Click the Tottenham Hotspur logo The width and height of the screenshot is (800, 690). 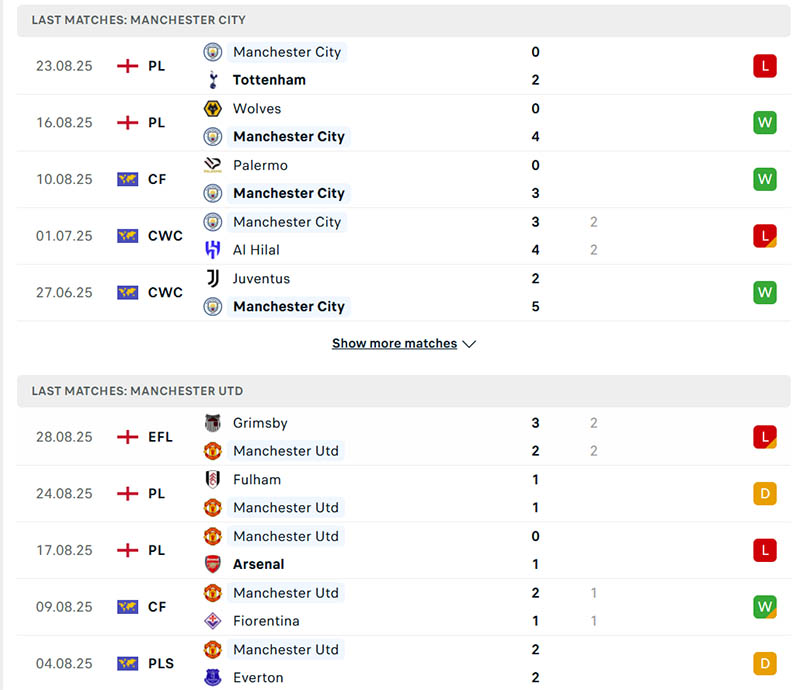point(213,80)
